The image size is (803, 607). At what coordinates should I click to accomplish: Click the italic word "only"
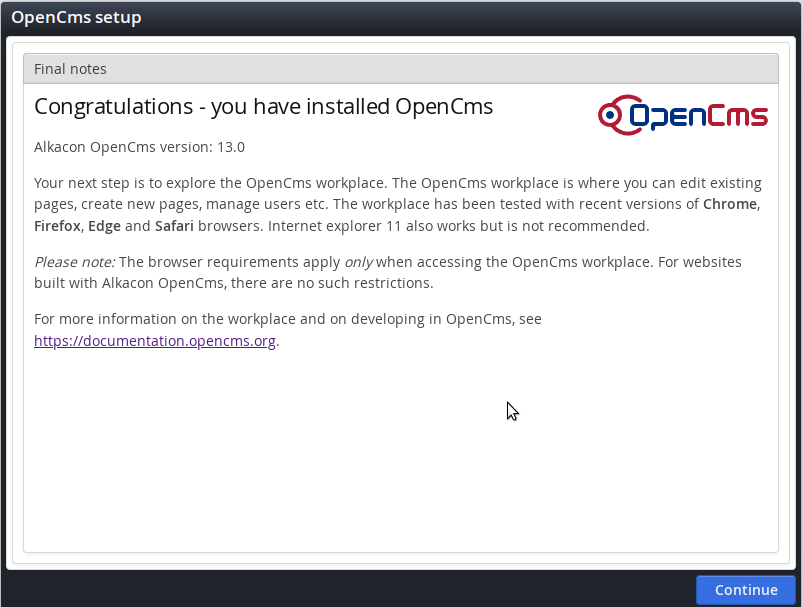(x=358, y=262)
